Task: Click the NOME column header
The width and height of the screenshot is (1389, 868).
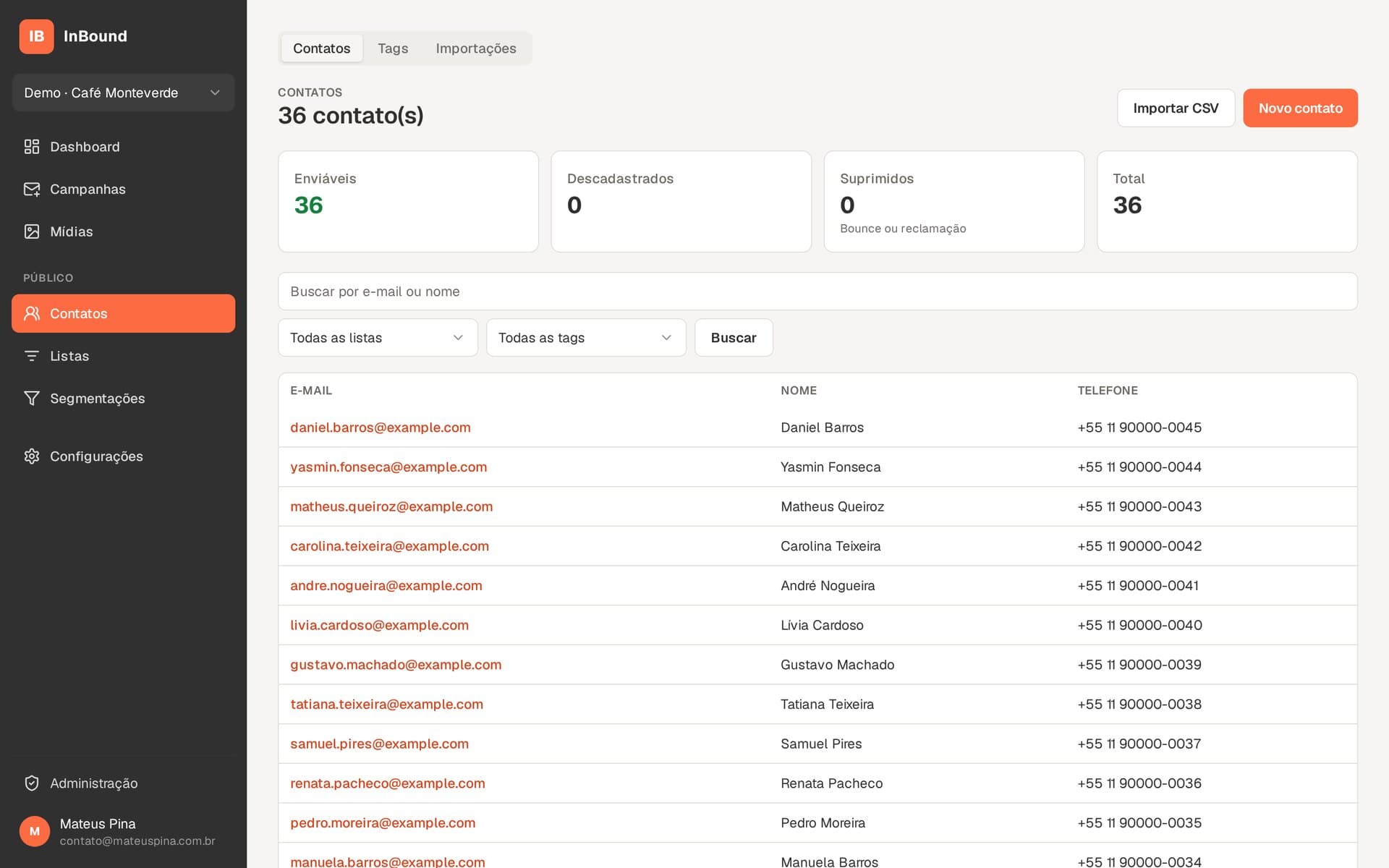Action: [799, 391]
